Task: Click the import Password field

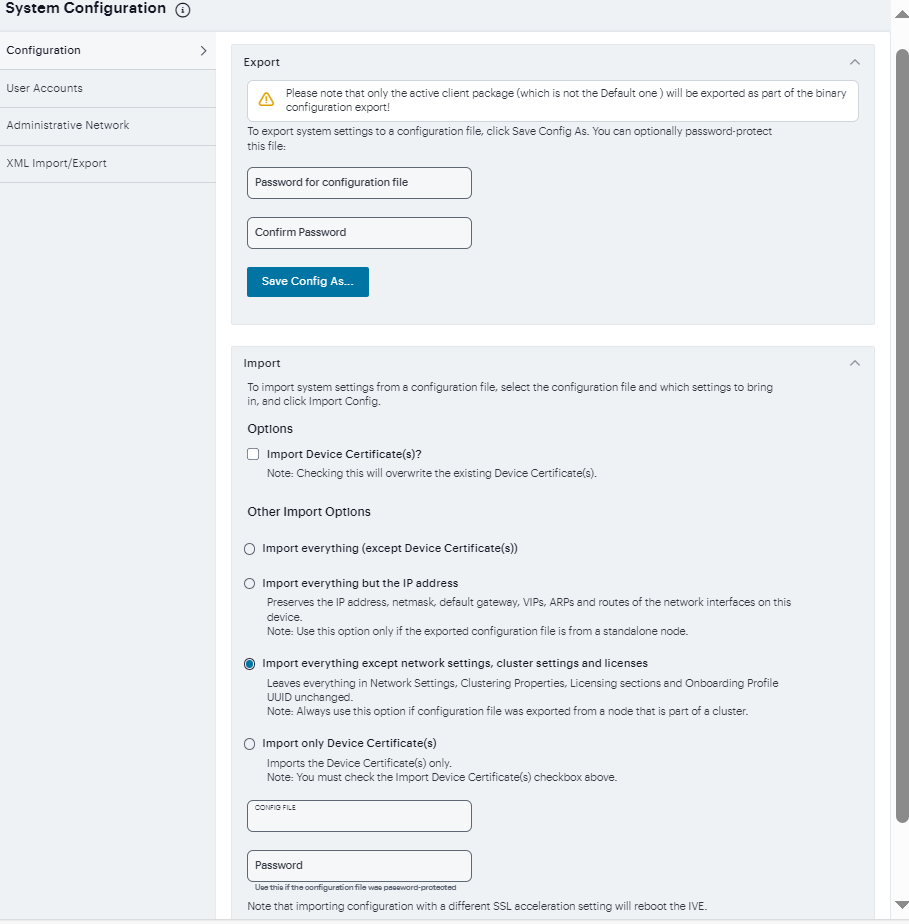Action: pyautogui.click(x=359, y=866)
